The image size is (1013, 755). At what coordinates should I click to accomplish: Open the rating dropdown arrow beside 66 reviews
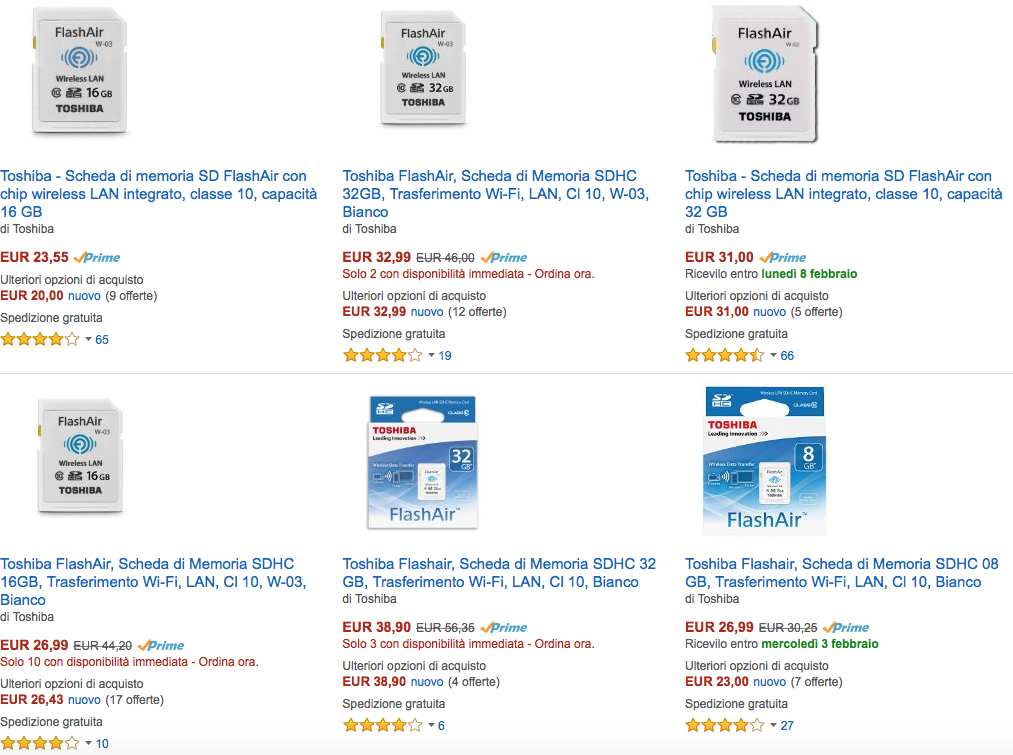tap(773, 356)
